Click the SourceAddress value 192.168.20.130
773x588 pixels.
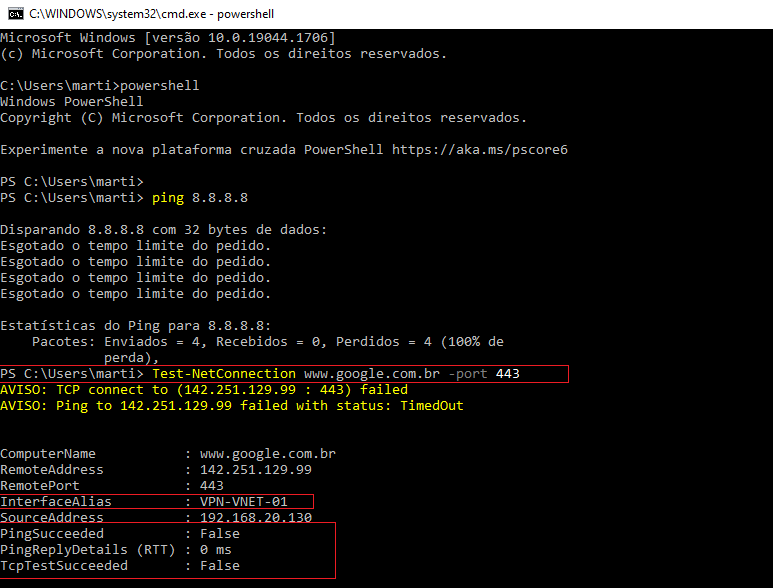[x=256, y=518]
